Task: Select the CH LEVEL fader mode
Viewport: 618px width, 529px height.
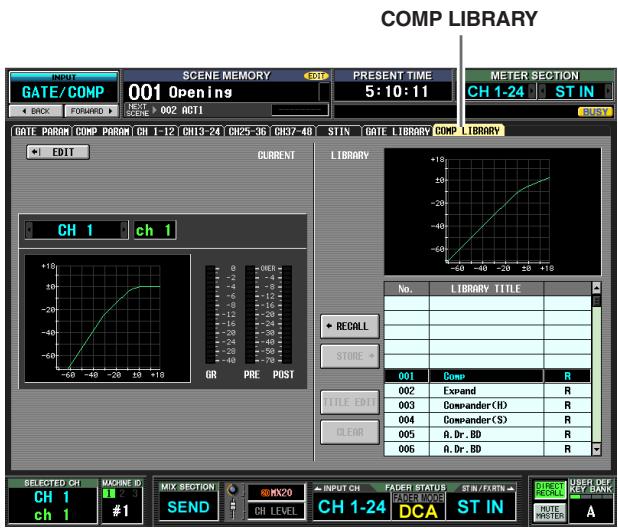Action: 276,511
